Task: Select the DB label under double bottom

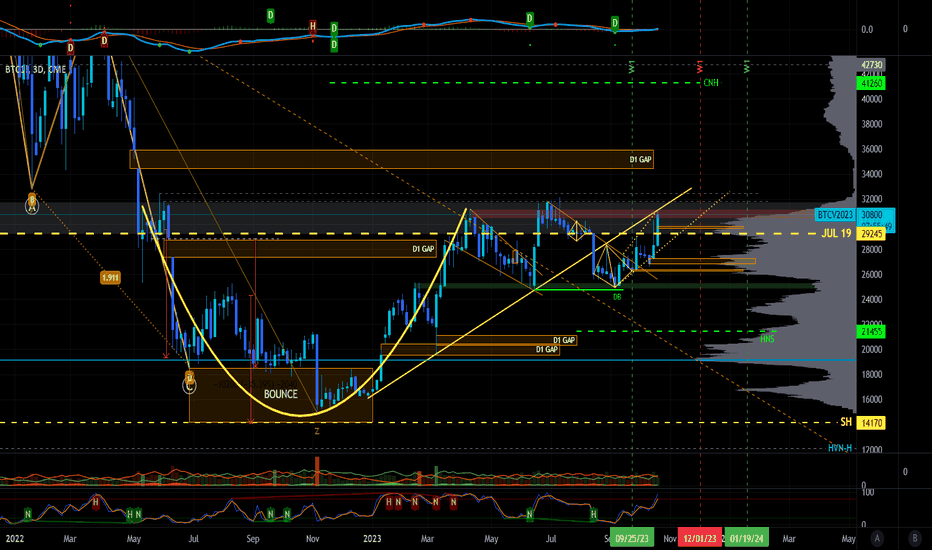Action: (x=617, y=296)
